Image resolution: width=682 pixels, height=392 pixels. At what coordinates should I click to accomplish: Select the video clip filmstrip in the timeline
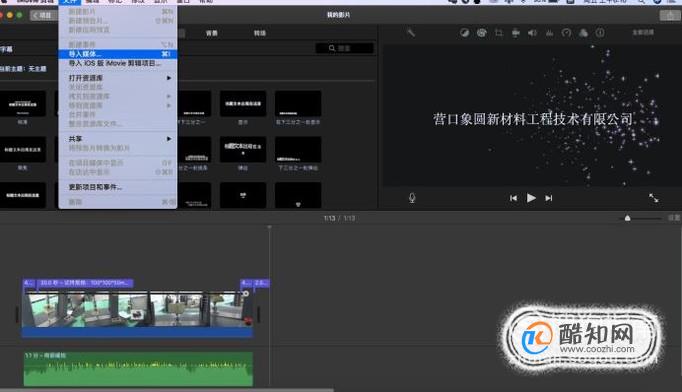click(137, 309)
